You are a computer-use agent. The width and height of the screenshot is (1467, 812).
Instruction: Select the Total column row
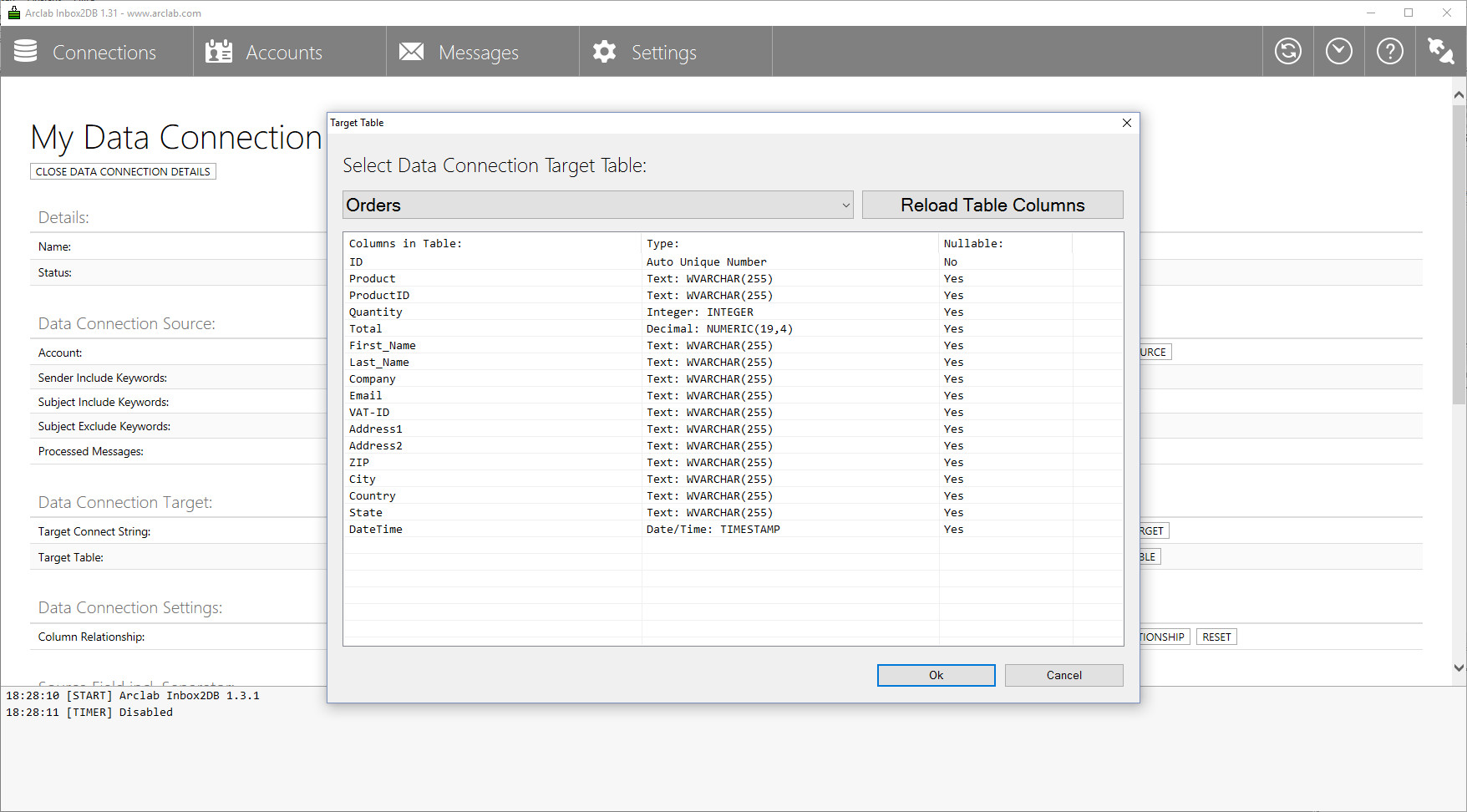pos(733,328)
